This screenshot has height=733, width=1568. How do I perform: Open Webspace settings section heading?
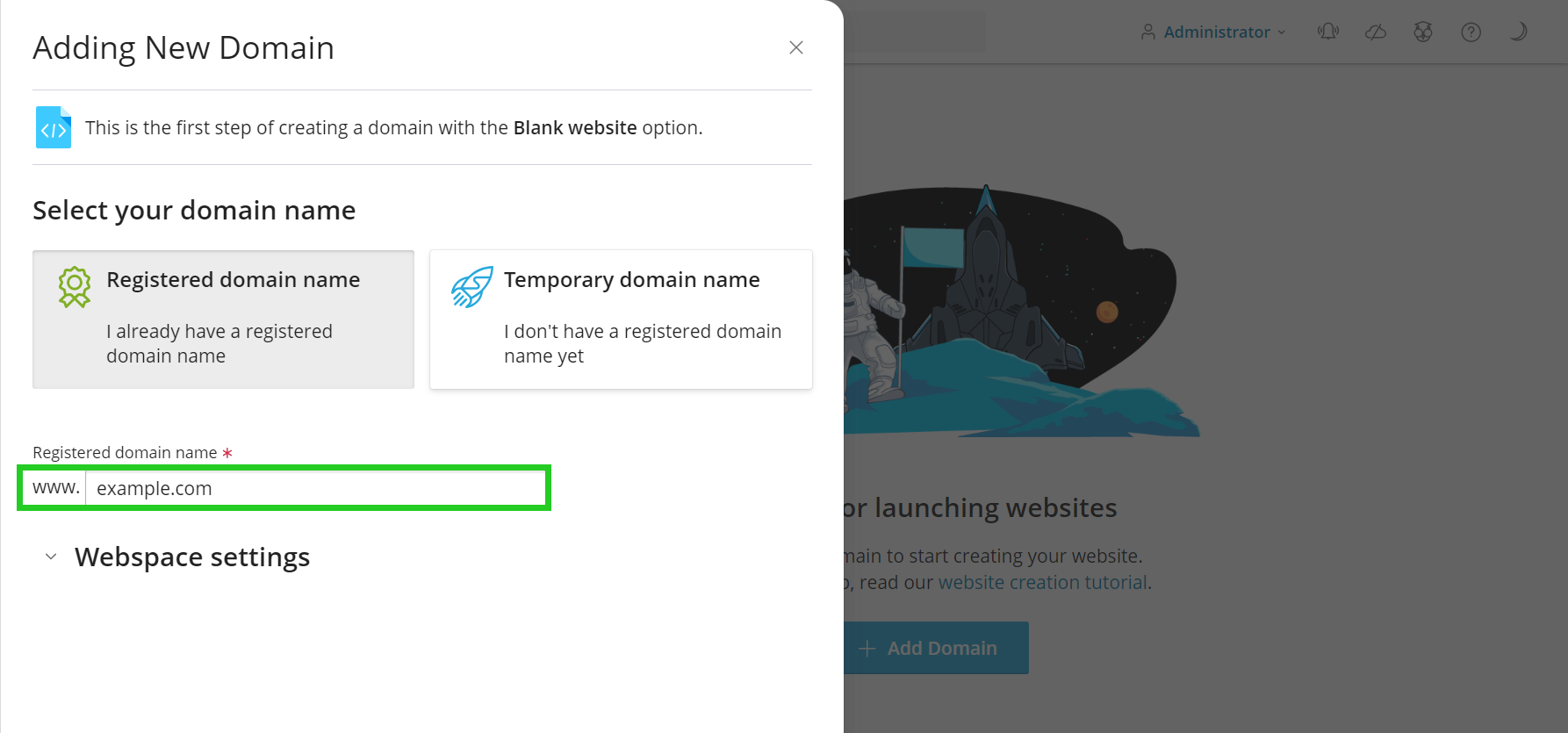pos(192,557)
